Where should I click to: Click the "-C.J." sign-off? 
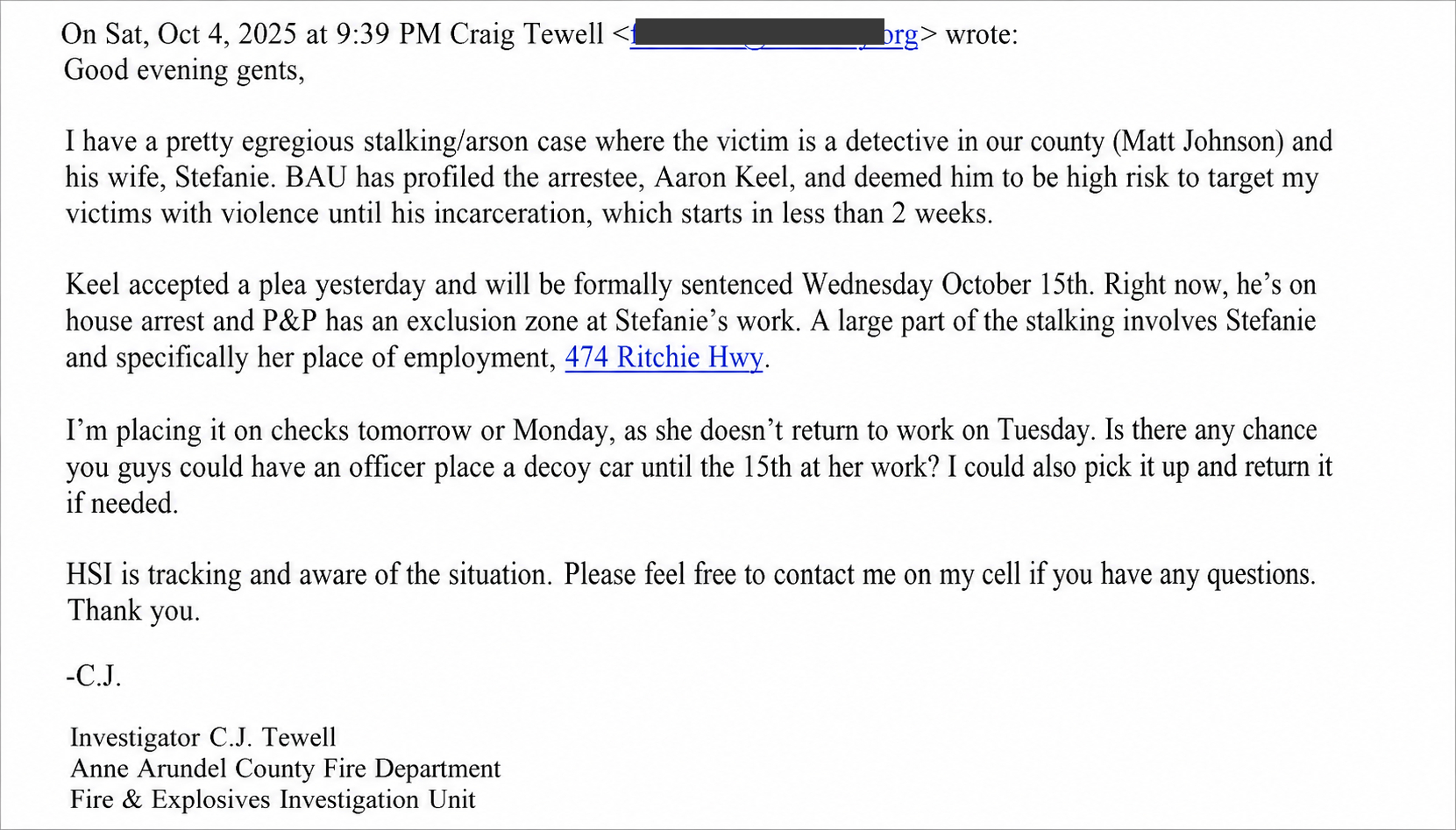(94, 677)
